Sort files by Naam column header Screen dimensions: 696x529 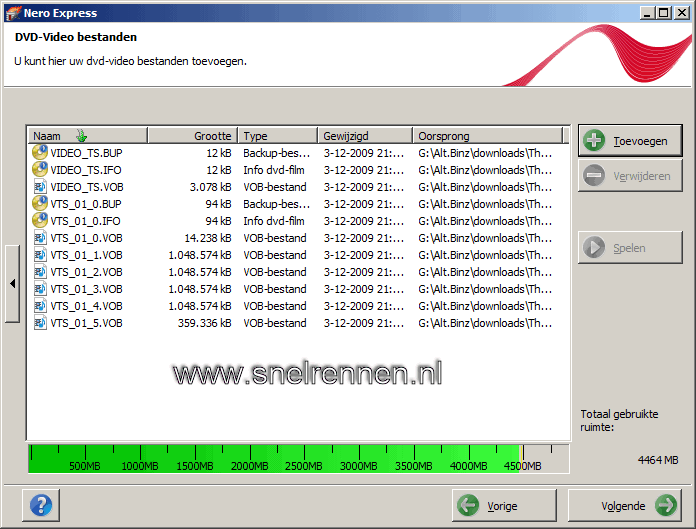click(x=88, y=135)
